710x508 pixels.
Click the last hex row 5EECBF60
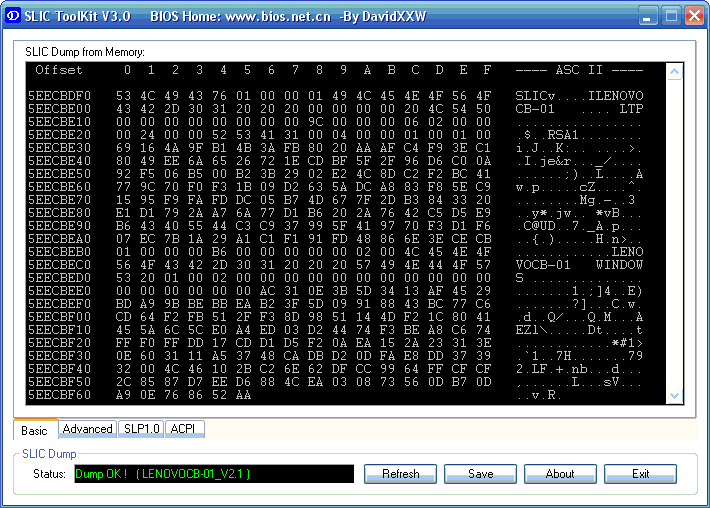tap(335, 395)
